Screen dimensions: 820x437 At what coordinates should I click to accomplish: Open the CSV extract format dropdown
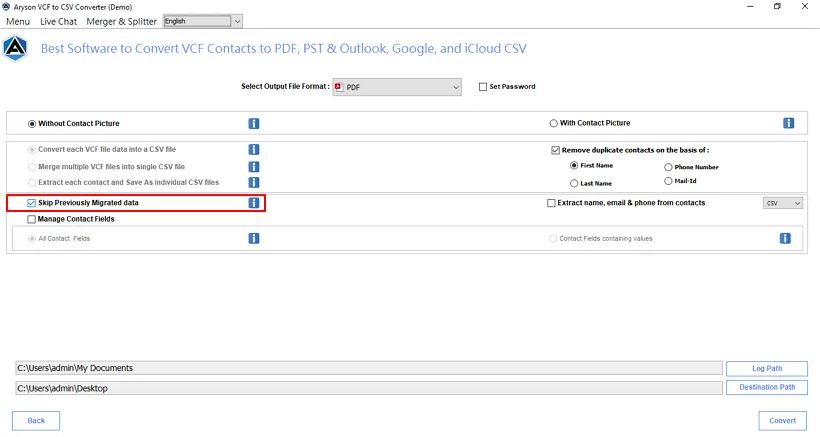tap(782, 203)
